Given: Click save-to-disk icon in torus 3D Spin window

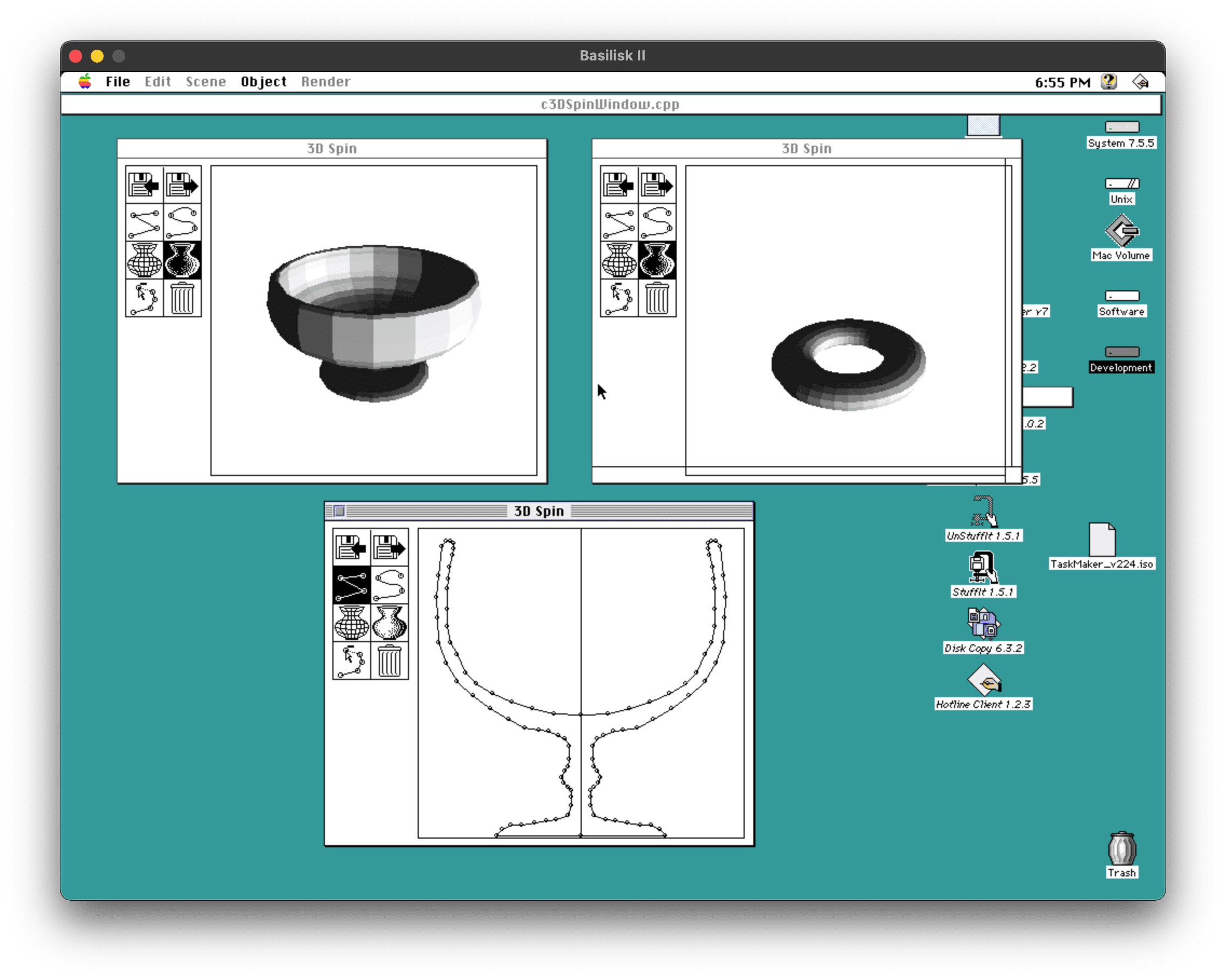Looking at the screenshot, I should coord(657,185).
